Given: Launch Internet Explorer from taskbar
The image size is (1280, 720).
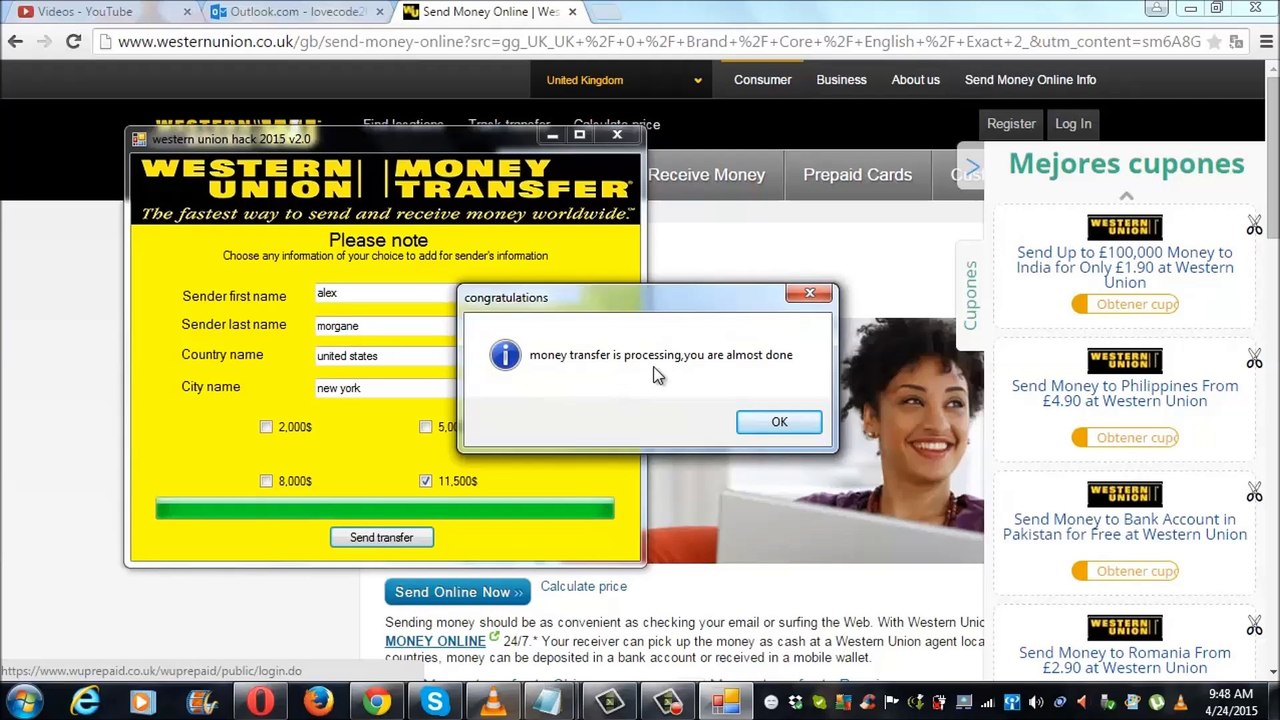Looking at the screenshot, I should click(85, 702).
